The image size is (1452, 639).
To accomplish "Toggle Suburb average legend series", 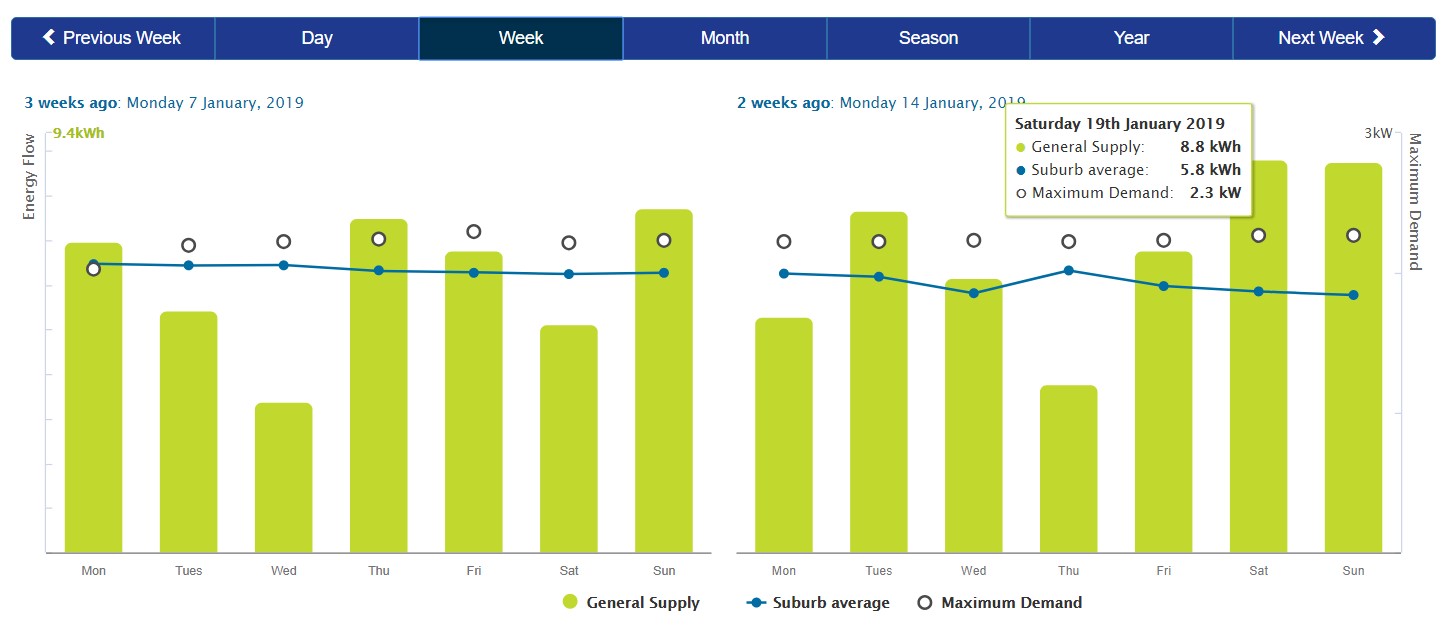I will (x=831, y=603).
